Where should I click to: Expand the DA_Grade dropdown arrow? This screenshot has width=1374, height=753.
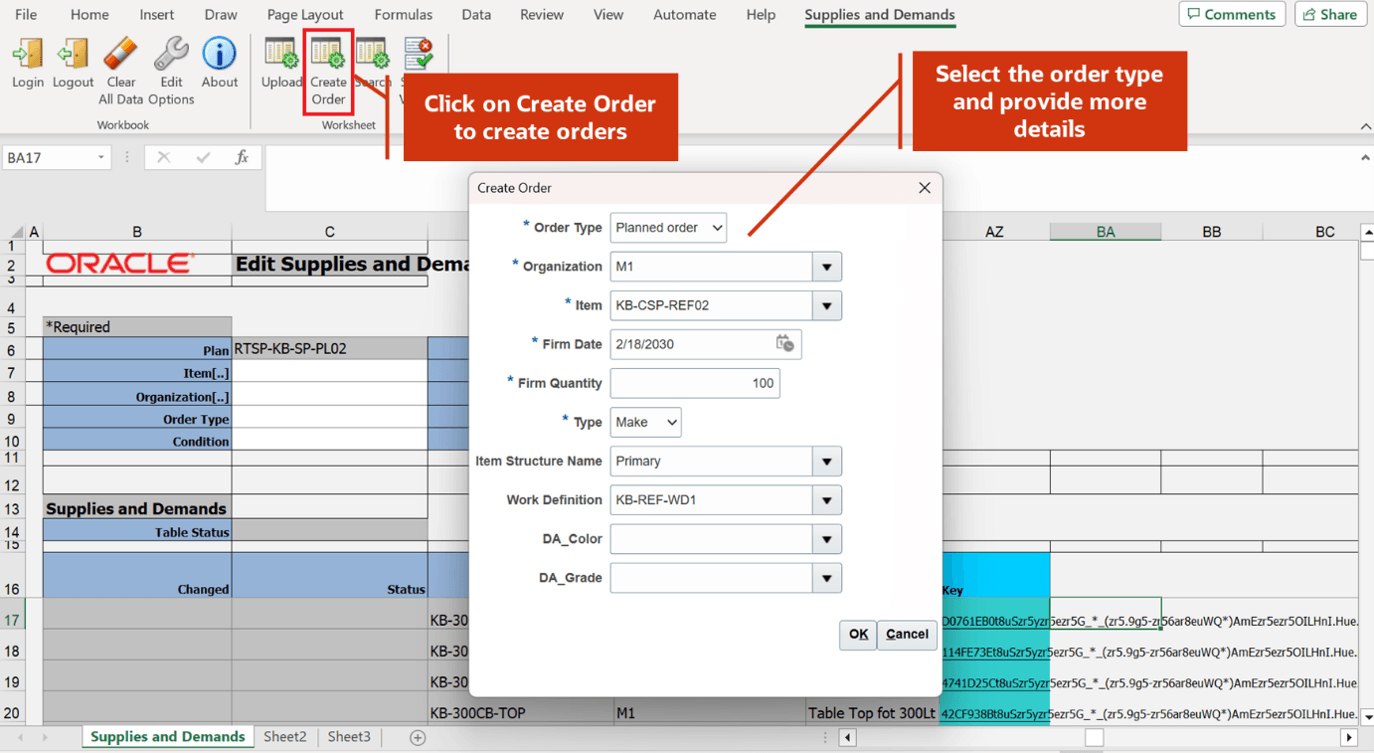(827, 578)
